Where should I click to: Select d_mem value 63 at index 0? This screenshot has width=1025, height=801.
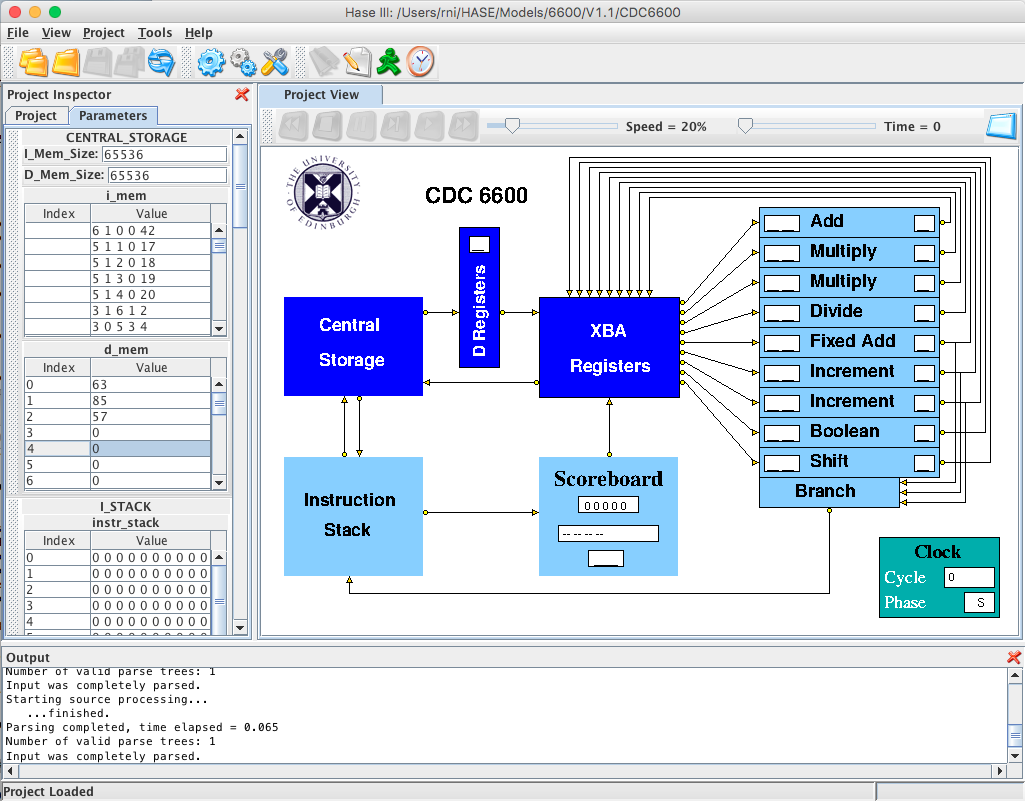150,384
